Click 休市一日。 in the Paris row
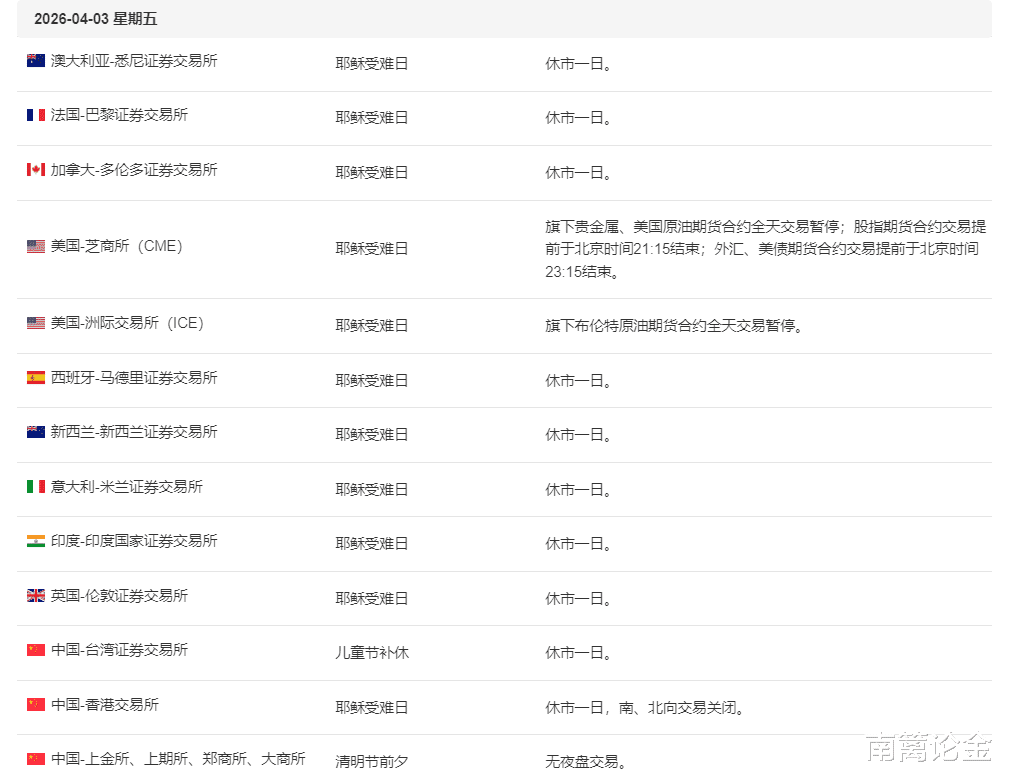Image resolution: width=1009 pixels, height=783 pixels. coord(578,118)
